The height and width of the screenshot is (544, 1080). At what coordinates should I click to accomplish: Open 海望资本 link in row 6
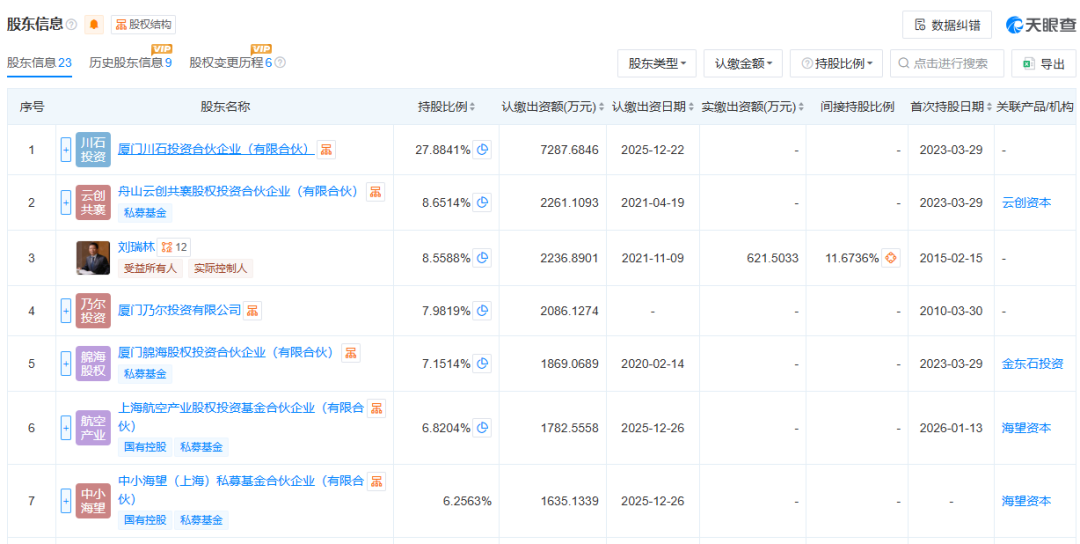point(1026,428)
